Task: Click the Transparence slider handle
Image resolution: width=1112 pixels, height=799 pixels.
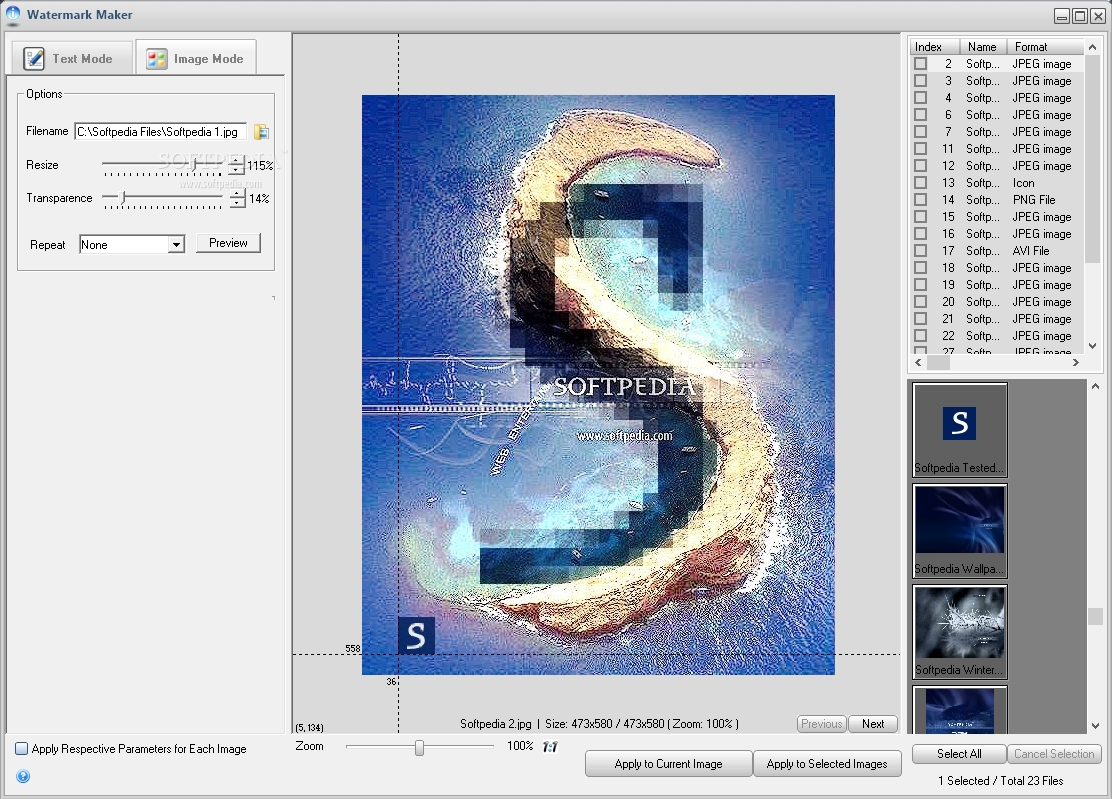Action: point(123,197)
